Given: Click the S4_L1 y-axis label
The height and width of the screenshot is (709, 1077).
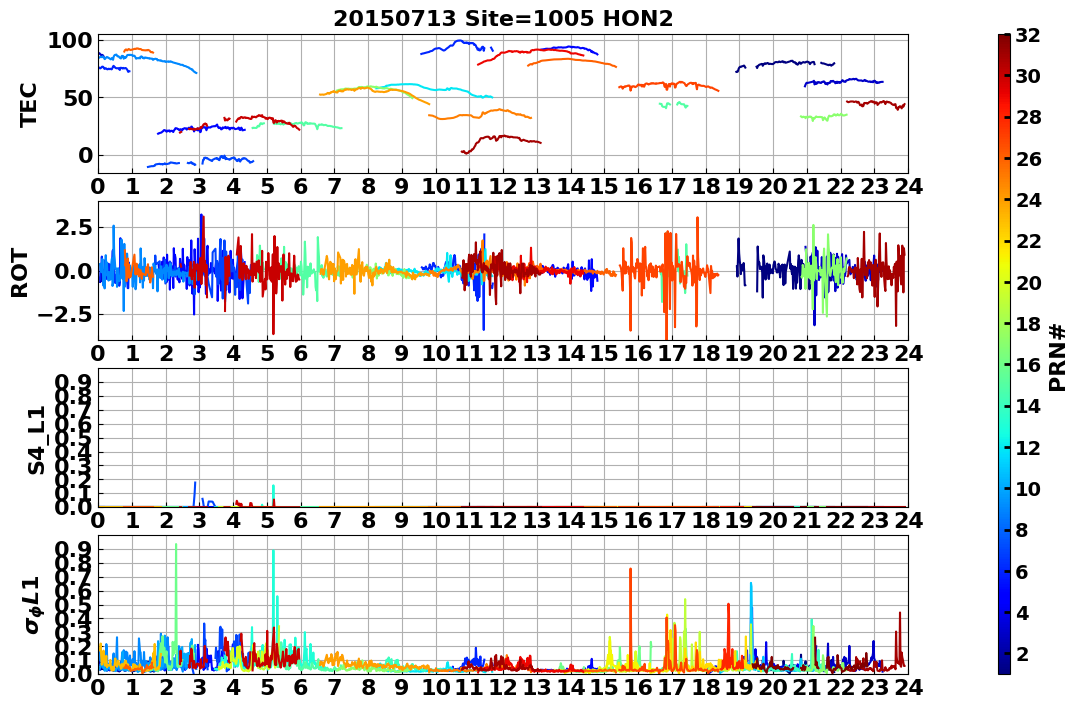Looking at the screenshot, I should [x=36, y=440].
